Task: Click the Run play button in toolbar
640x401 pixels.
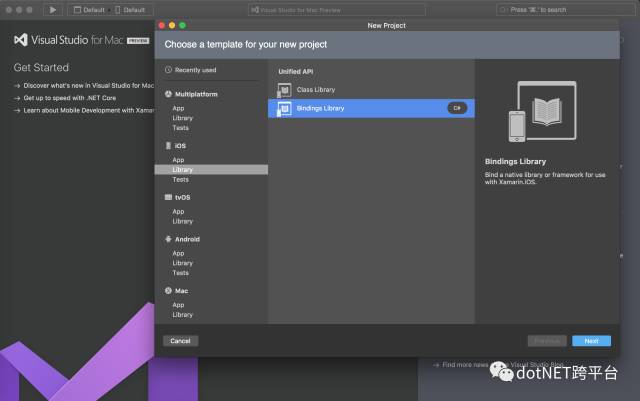Action: pyautogui.click(x=53, y=10)
